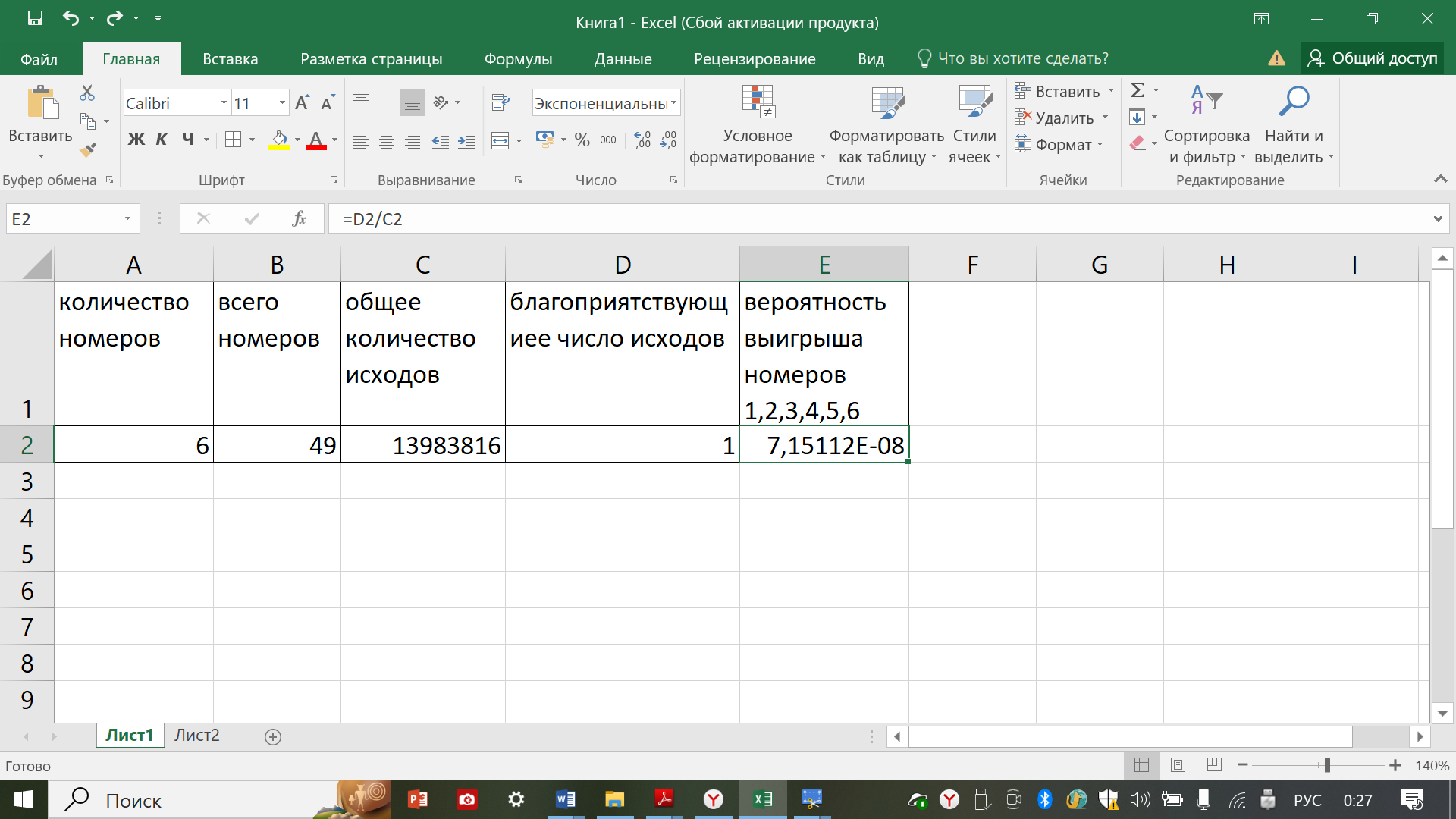Image resolution: width=1456 pixels, height=819 pixels.
Task: Toggle Wrap Text option
Action: pyautogui.click(x=500, y=102)
